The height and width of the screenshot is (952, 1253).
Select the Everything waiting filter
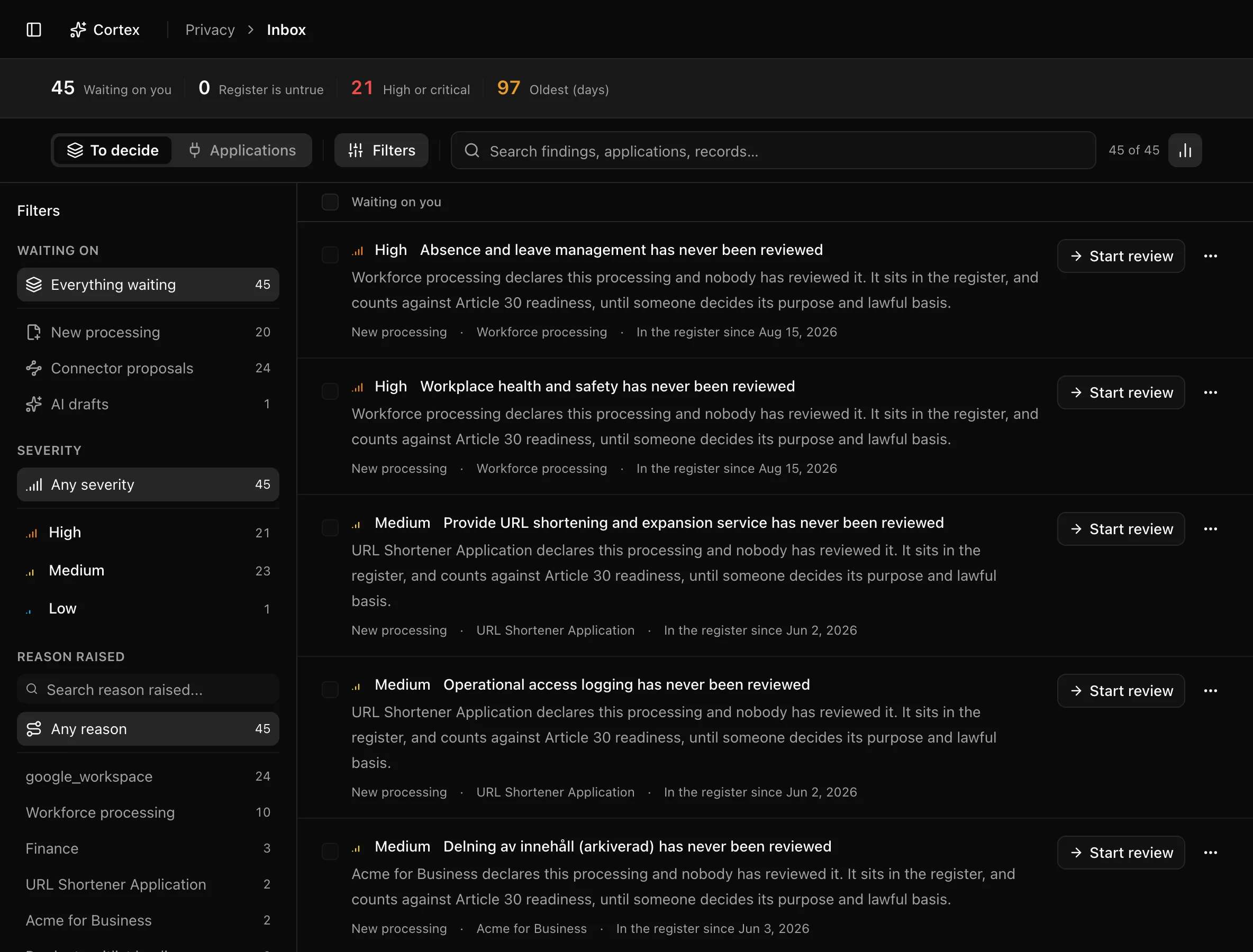pos(148,285)
